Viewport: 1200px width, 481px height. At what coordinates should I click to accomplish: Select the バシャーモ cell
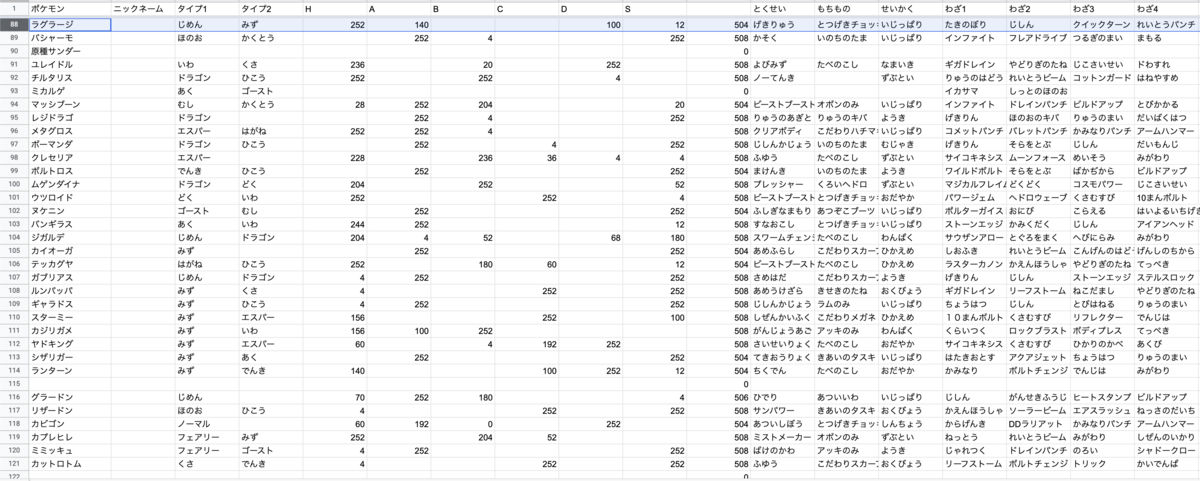pyautogui.click(x=69, y=37)
